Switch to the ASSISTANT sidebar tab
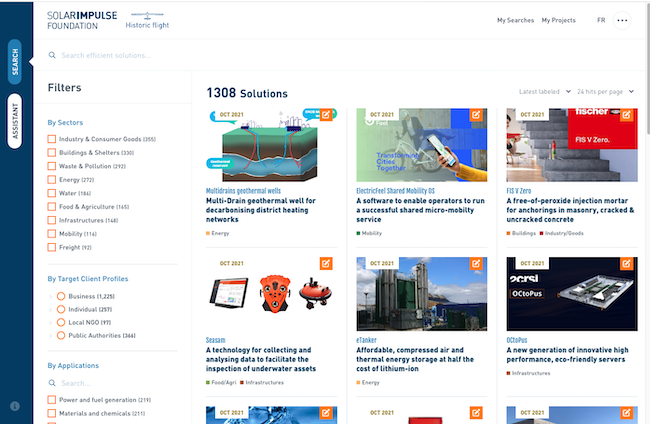Viewport: 650px width, 424px height. pos(15,121)
